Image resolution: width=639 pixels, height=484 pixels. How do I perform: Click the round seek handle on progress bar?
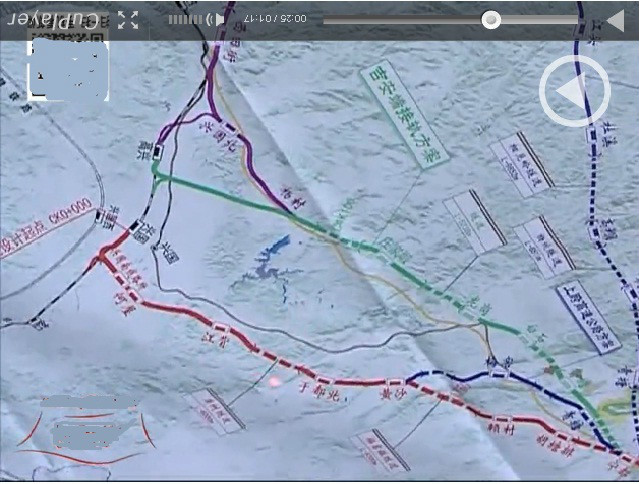[x=491, y=19]
